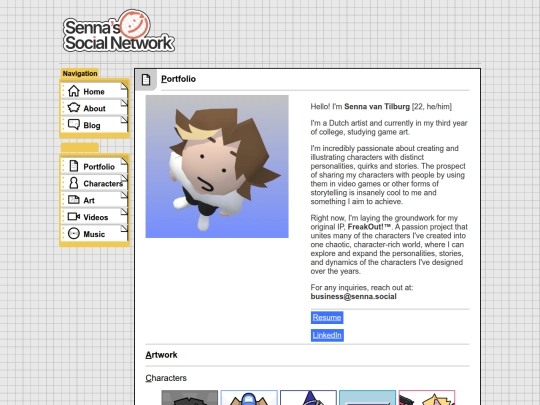Click the document icon beside Portfolio in navigation

[74, 166]
